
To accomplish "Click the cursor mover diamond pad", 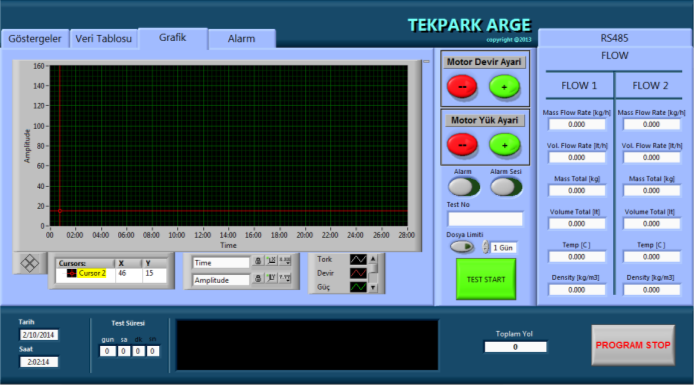I will [30, 263].
